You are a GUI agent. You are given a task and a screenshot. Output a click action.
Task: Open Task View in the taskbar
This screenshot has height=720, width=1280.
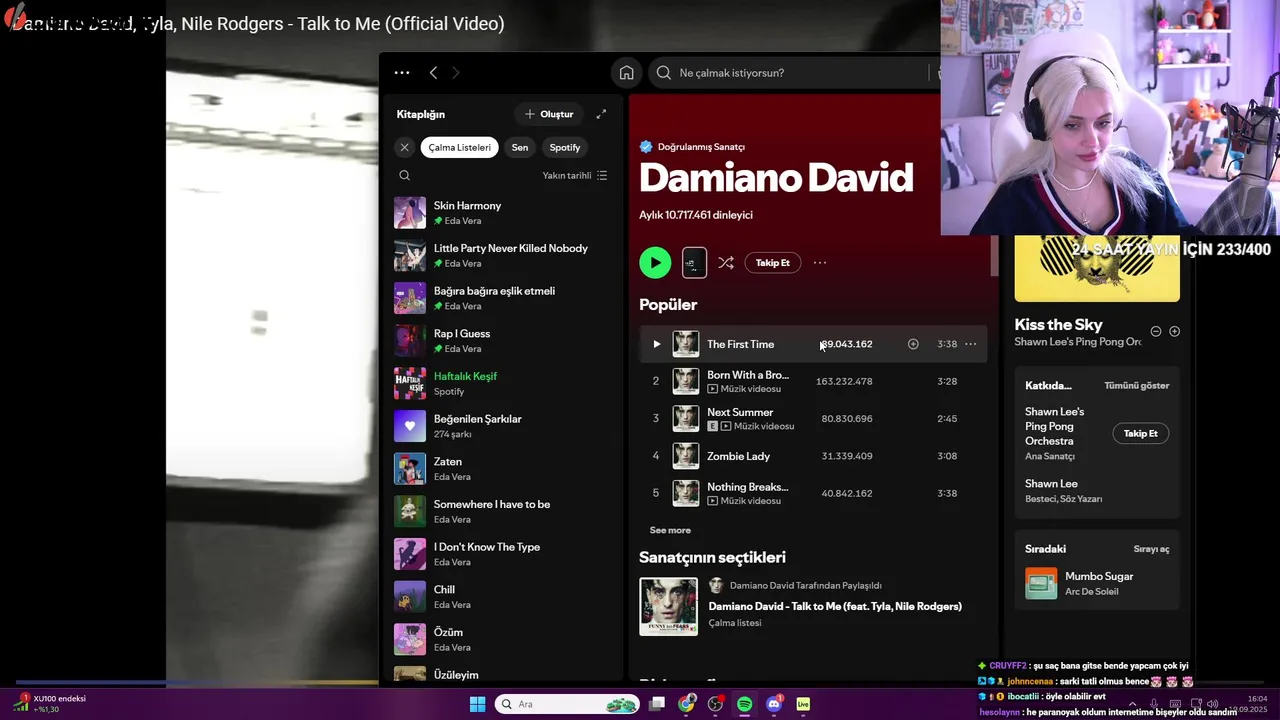[657, 704]
